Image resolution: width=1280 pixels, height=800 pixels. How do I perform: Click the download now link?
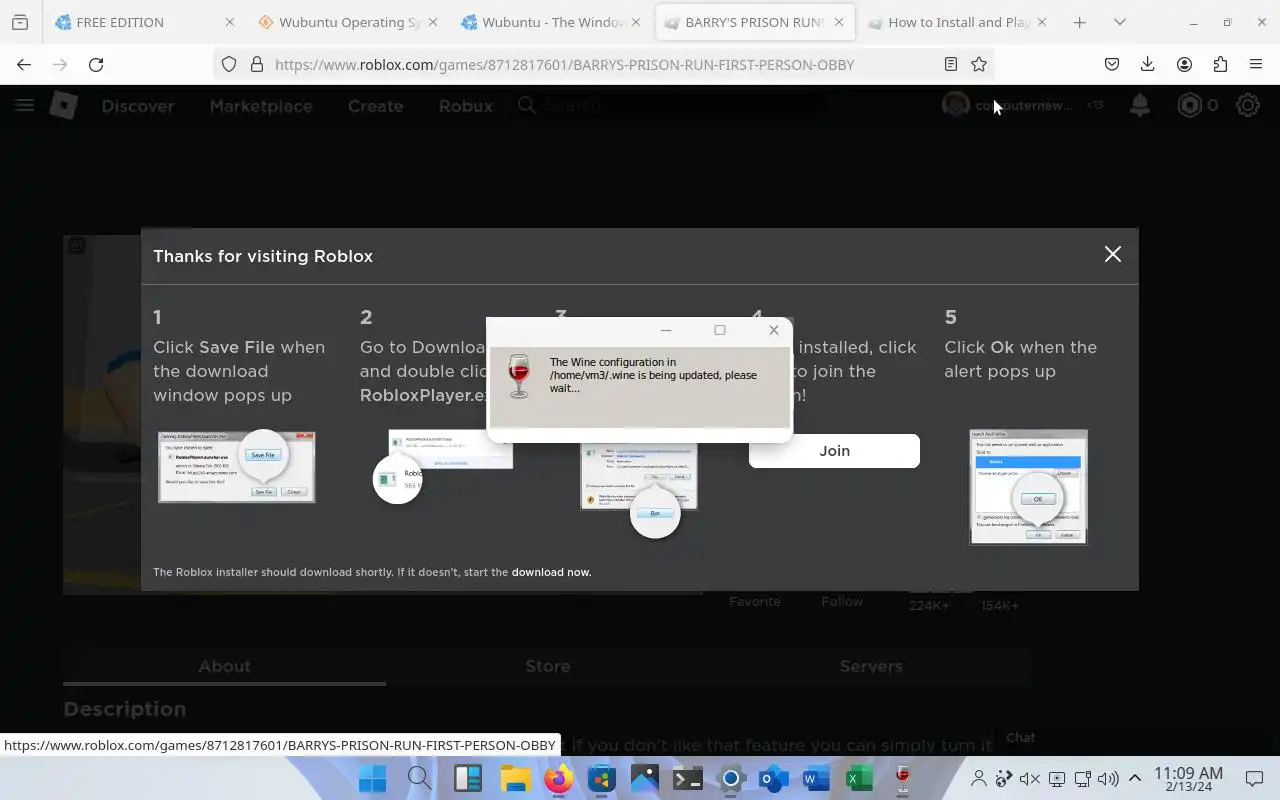tap(551, 572)
